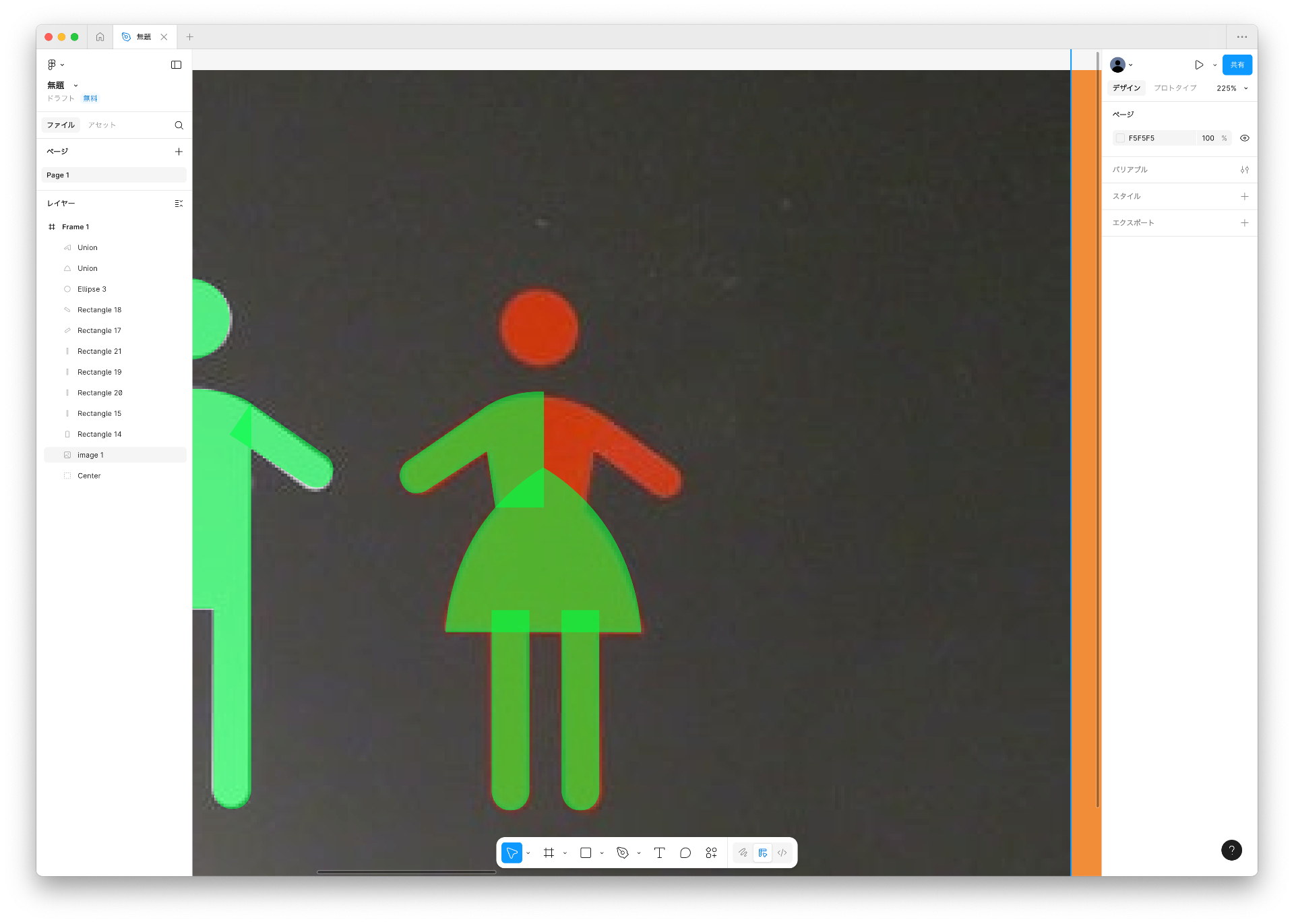The width and height of the screenshot is (1294, 924).
Task: Open the Actions/components tool
Action: [711, 853]
